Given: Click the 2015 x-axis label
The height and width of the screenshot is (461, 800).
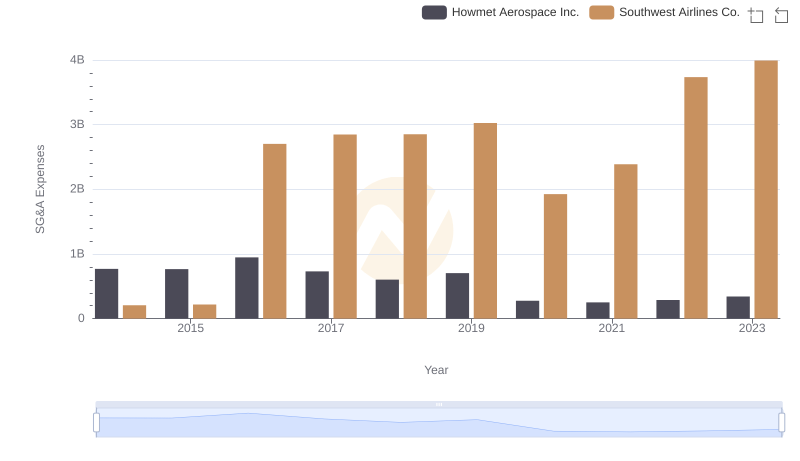Looking at the screenshot, I should (x=190, y=328).
